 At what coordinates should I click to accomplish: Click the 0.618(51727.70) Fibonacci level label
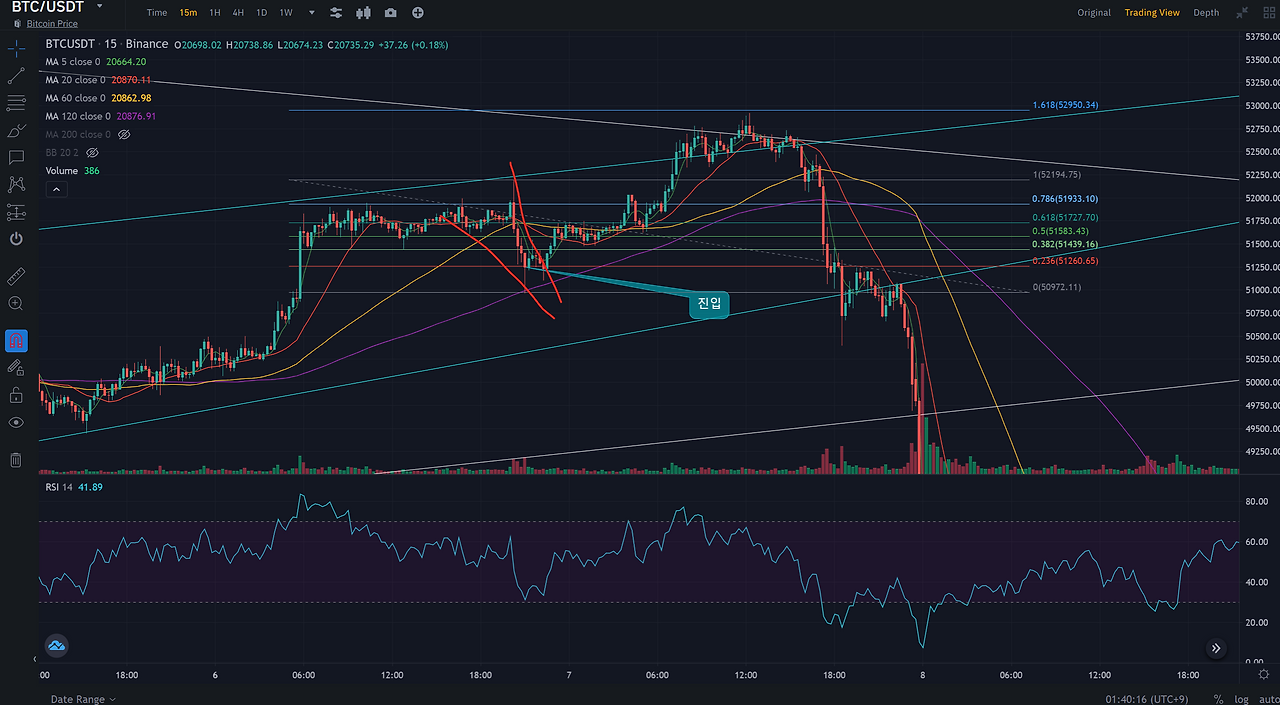point(1065,217)
